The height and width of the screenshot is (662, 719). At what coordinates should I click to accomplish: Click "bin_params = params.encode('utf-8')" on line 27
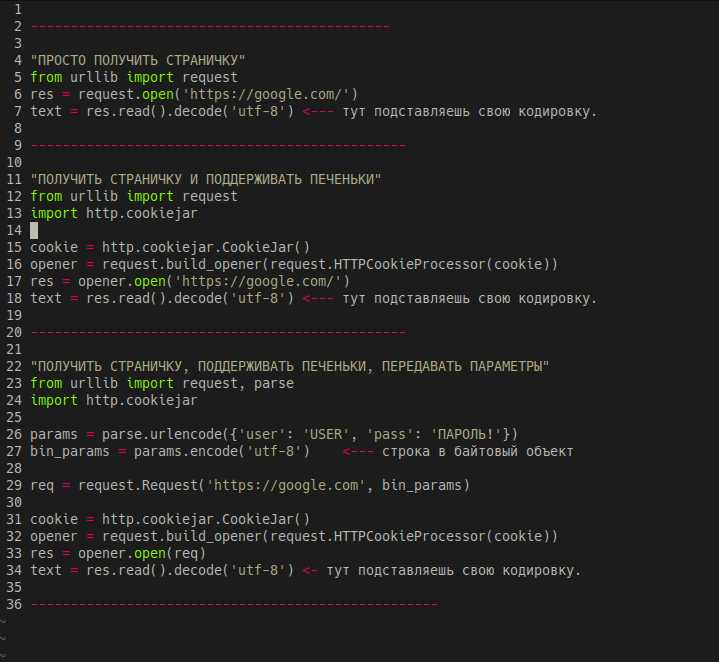pos(170,452)
